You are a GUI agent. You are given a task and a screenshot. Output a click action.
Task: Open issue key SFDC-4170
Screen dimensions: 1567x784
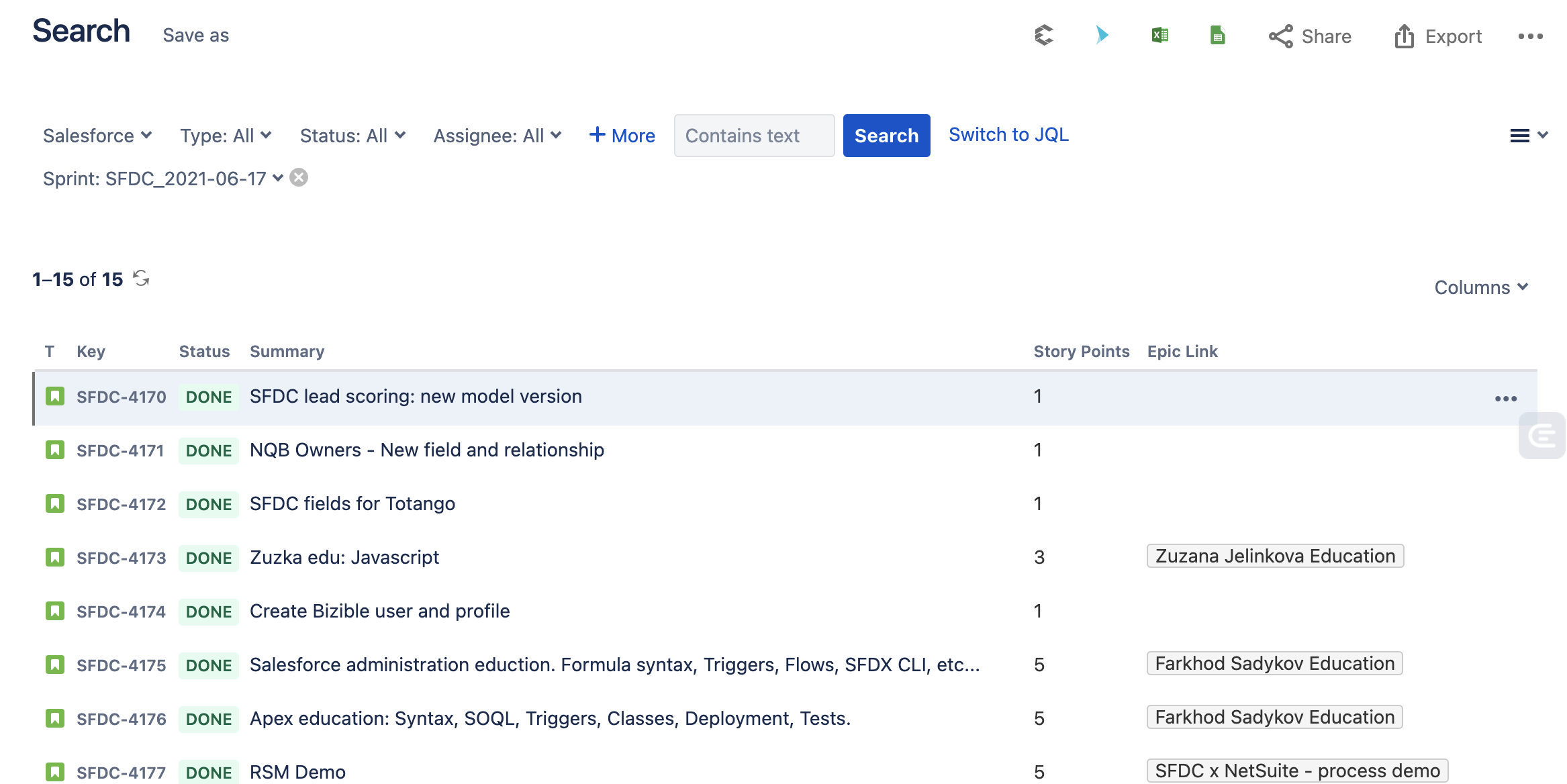pos(121,397)
